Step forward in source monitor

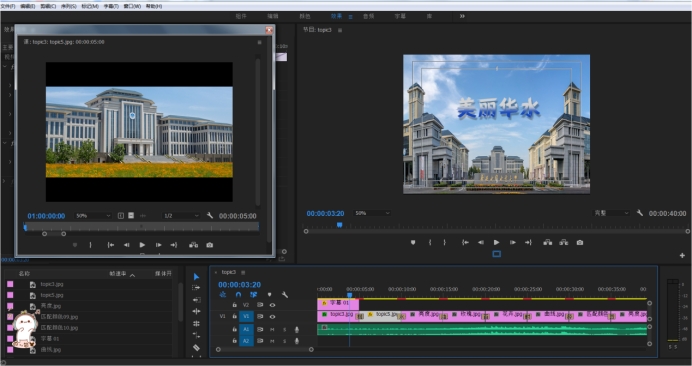point(158,245)
